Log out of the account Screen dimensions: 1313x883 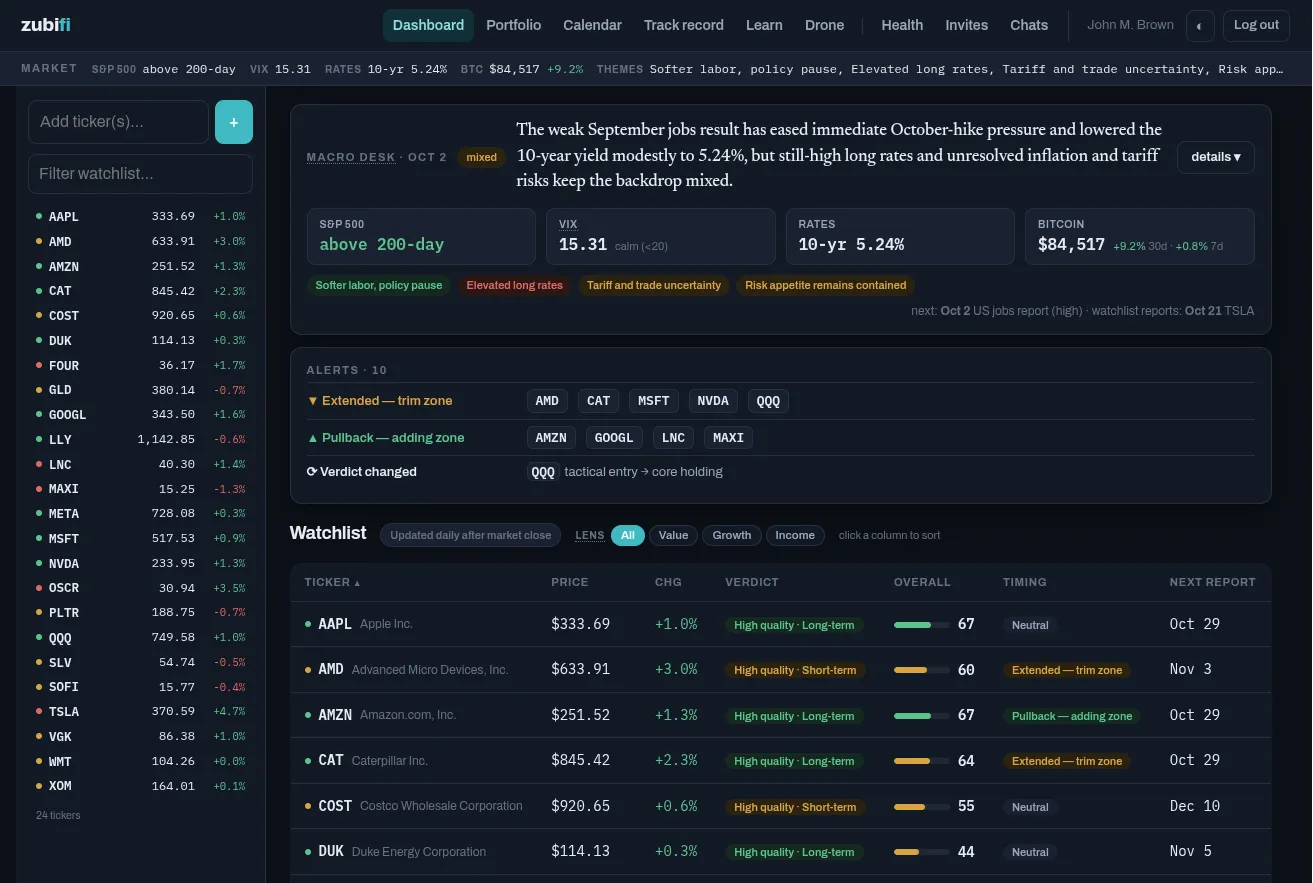[x=1256, y=25]
